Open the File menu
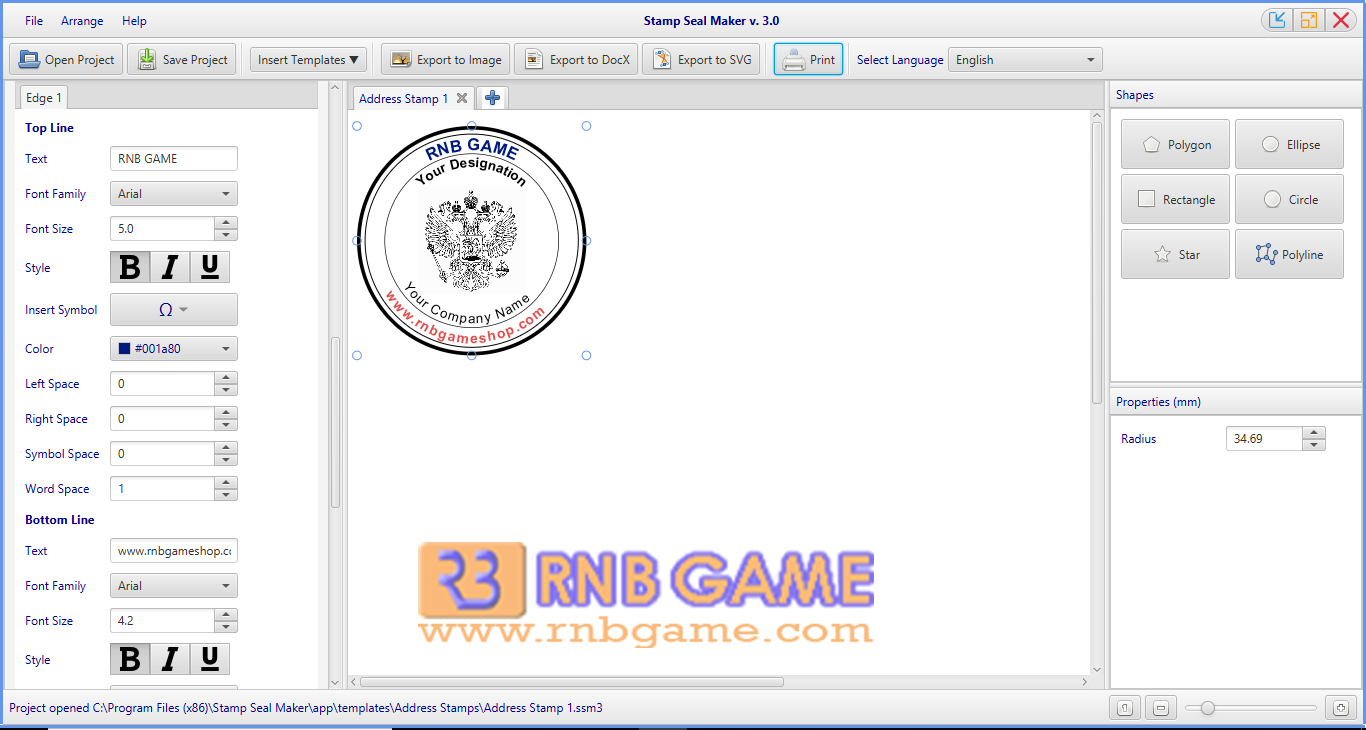 coord(34,21)
